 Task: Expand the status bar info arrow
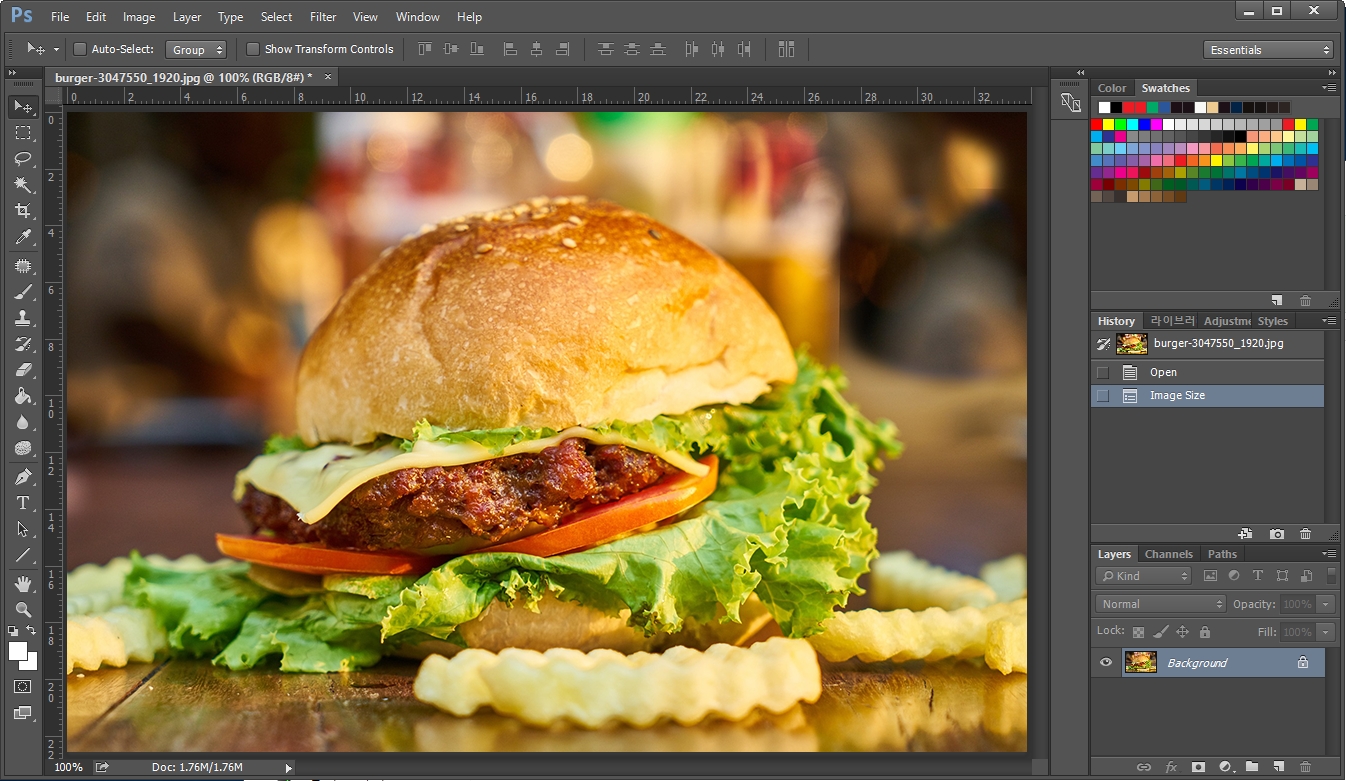point(288,767)
